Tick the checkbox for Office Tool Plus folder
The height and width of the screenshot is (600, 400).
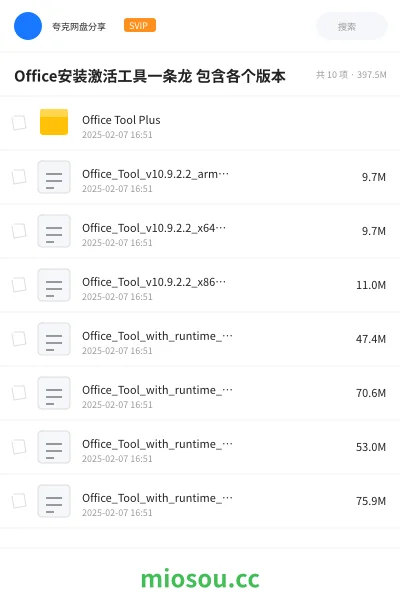coord(19,123)
